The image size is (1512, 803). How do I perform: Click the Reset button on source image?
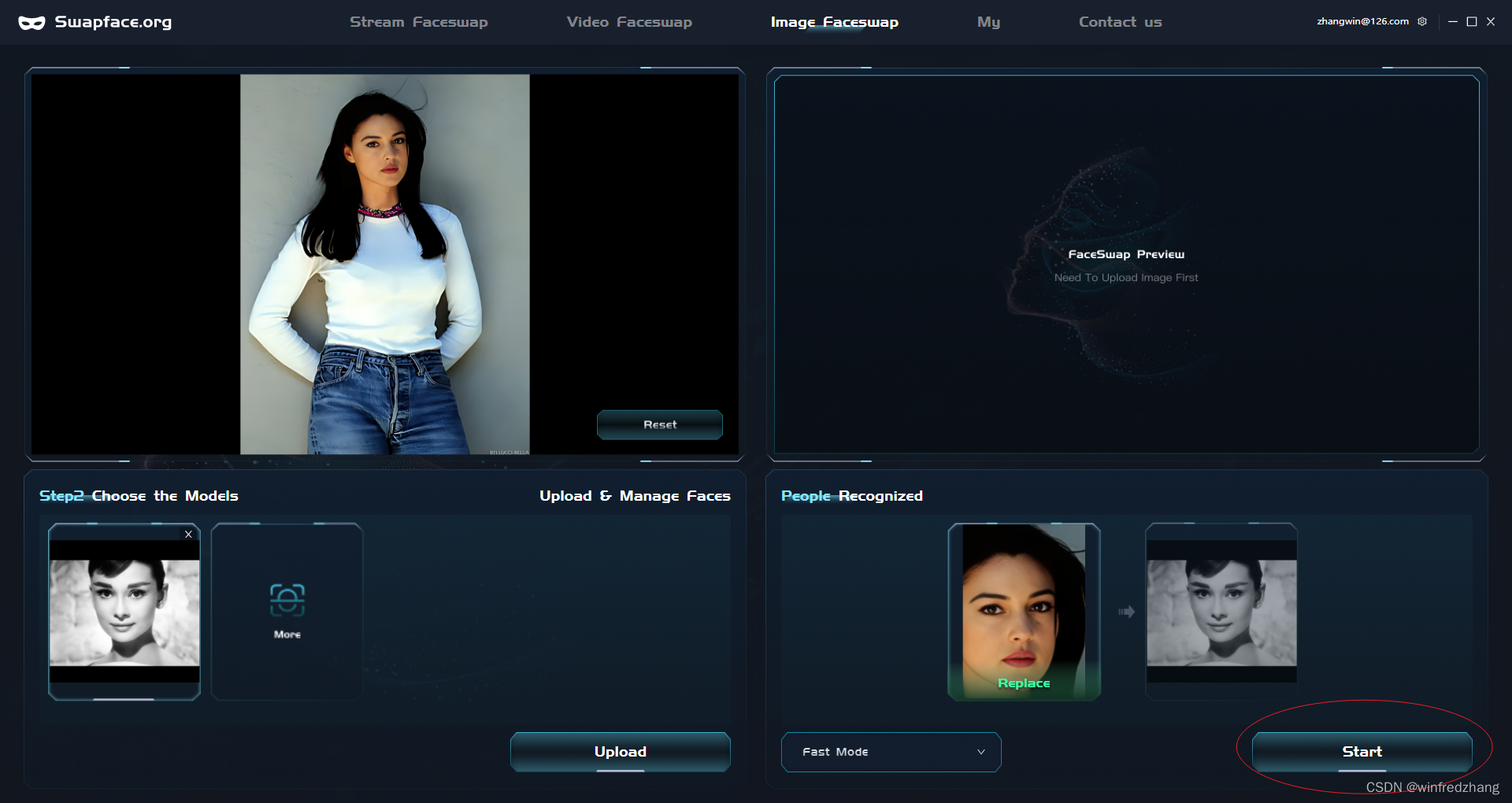tap(660, 424)
